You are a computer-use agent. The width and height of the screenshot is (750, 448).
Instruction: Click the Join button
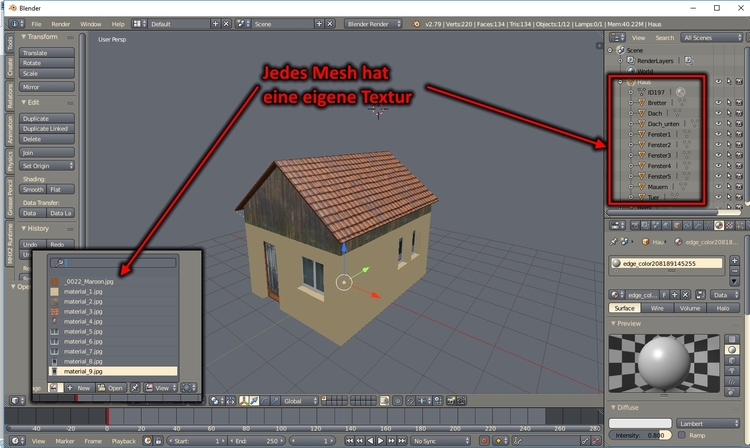coord(47,153)
